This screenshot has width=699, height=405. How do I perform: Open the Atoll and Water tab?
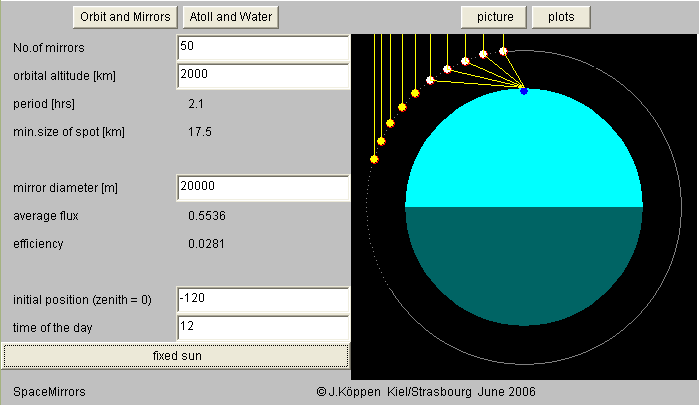230,17
